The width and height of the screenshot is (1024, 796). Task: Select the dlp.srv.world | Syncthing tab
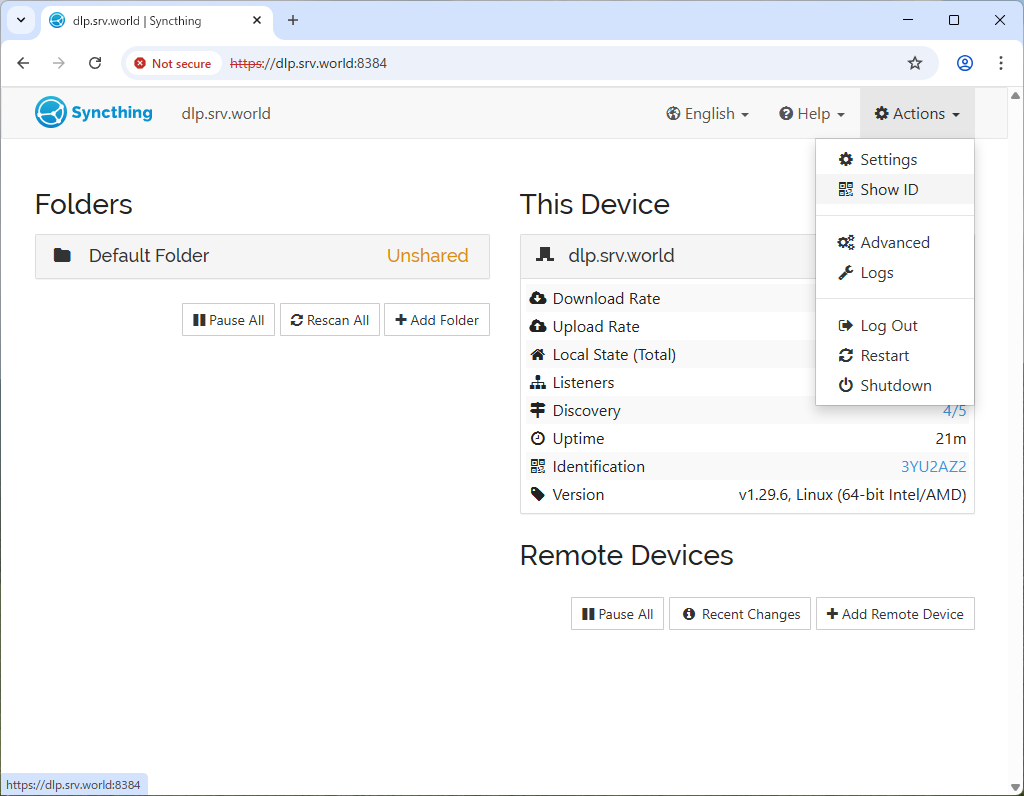pyautogui.click(x=157, y=20)
